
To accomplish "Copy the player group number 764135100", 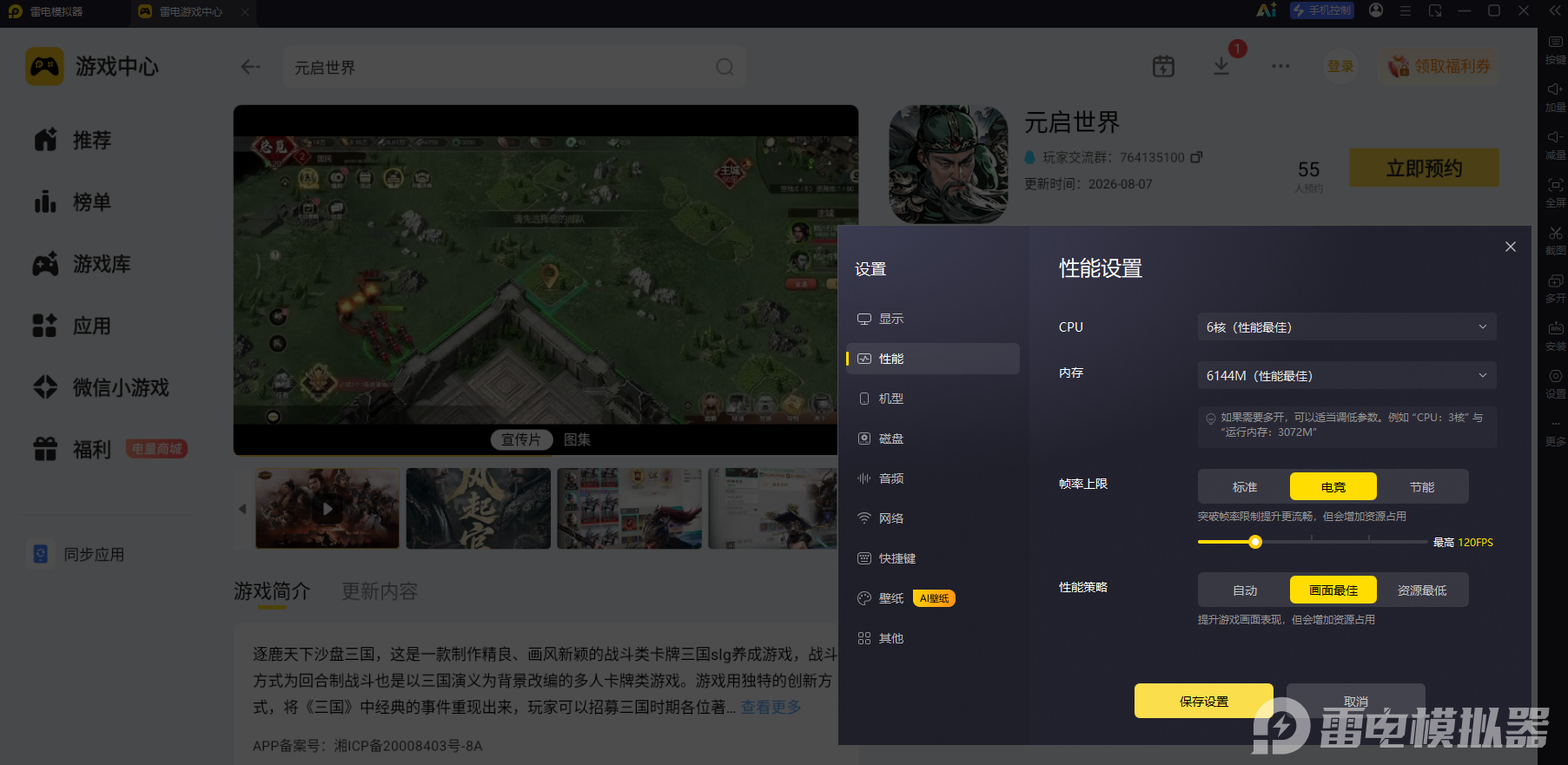I will pos(1196,157).
